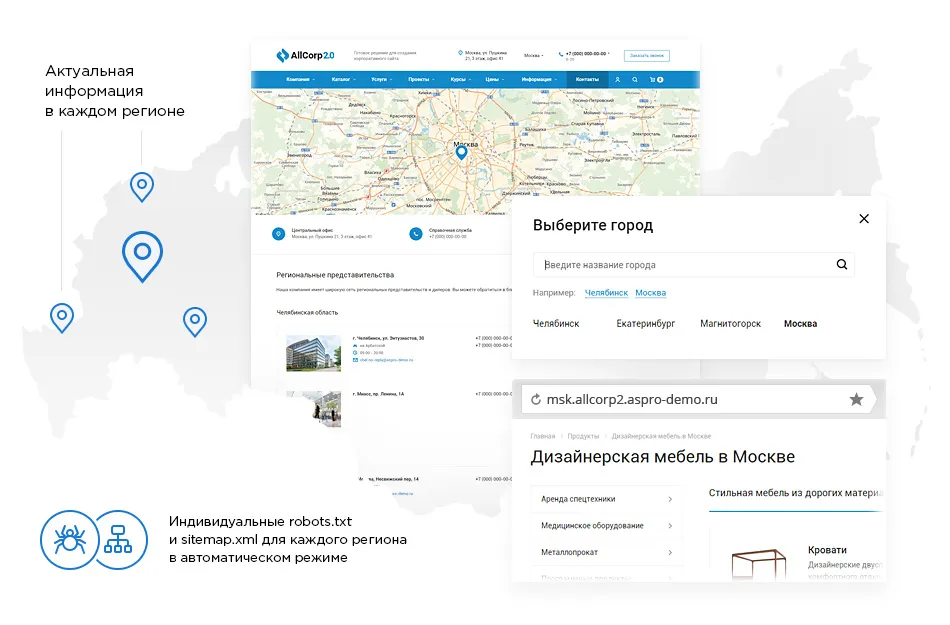
Task: Open the Услуги menu item
Action: (381, 79)
